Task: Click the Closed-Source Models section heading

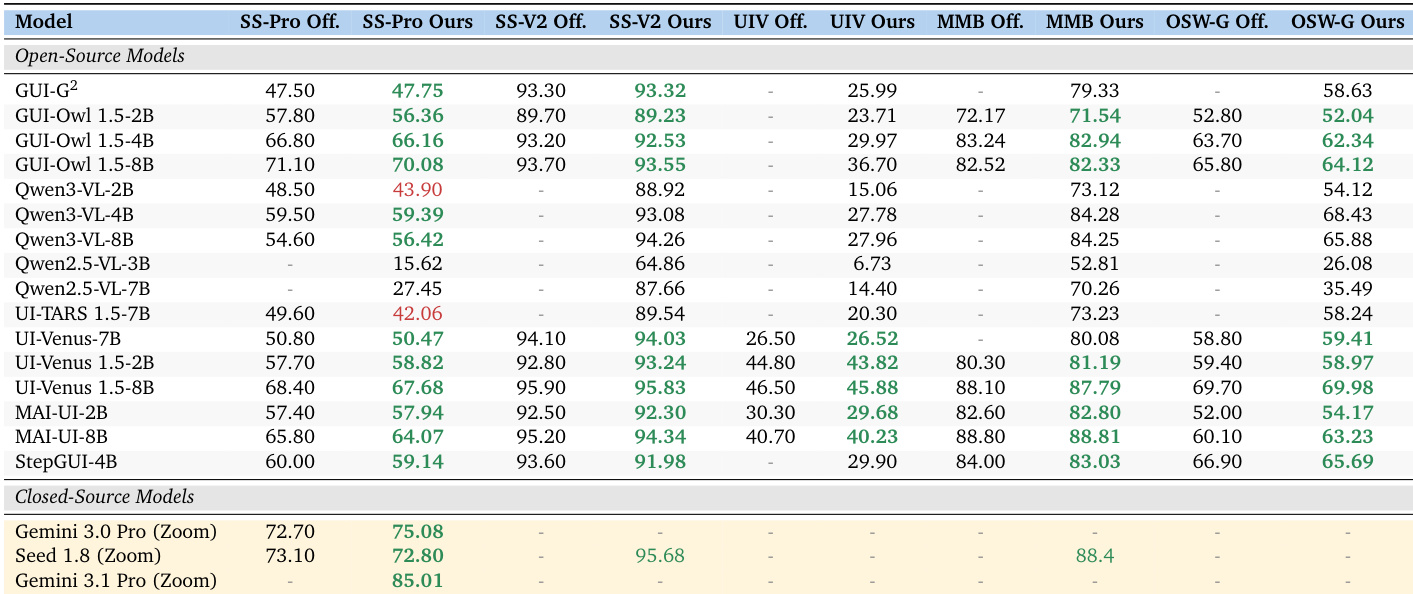Action: tap(104, 497)
